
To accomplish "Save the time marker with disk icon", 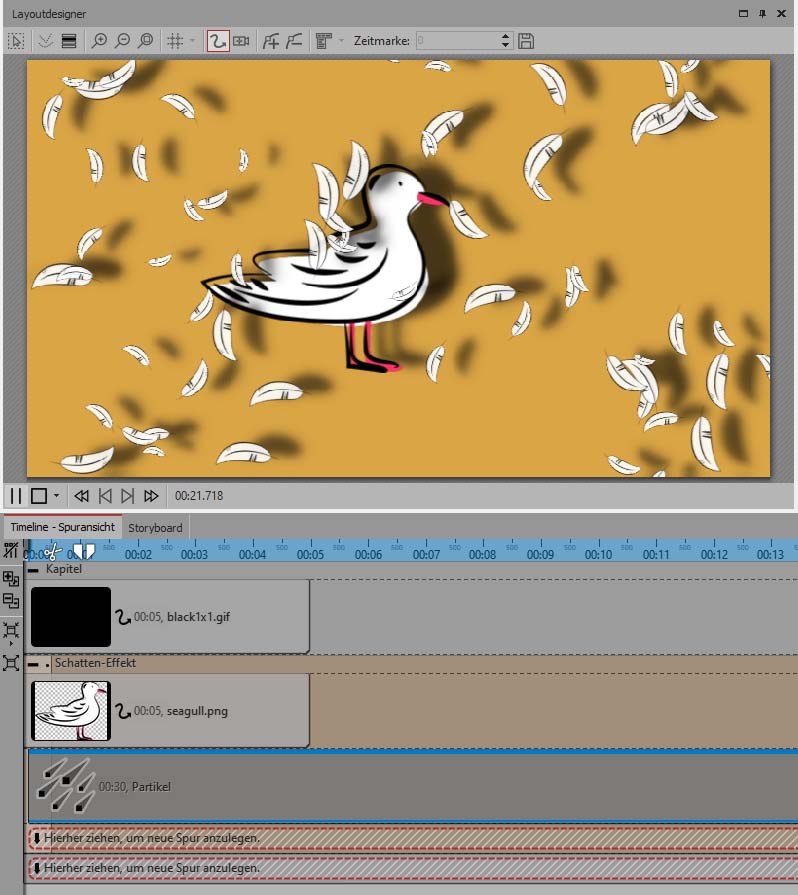I will [x=526, y=41].
